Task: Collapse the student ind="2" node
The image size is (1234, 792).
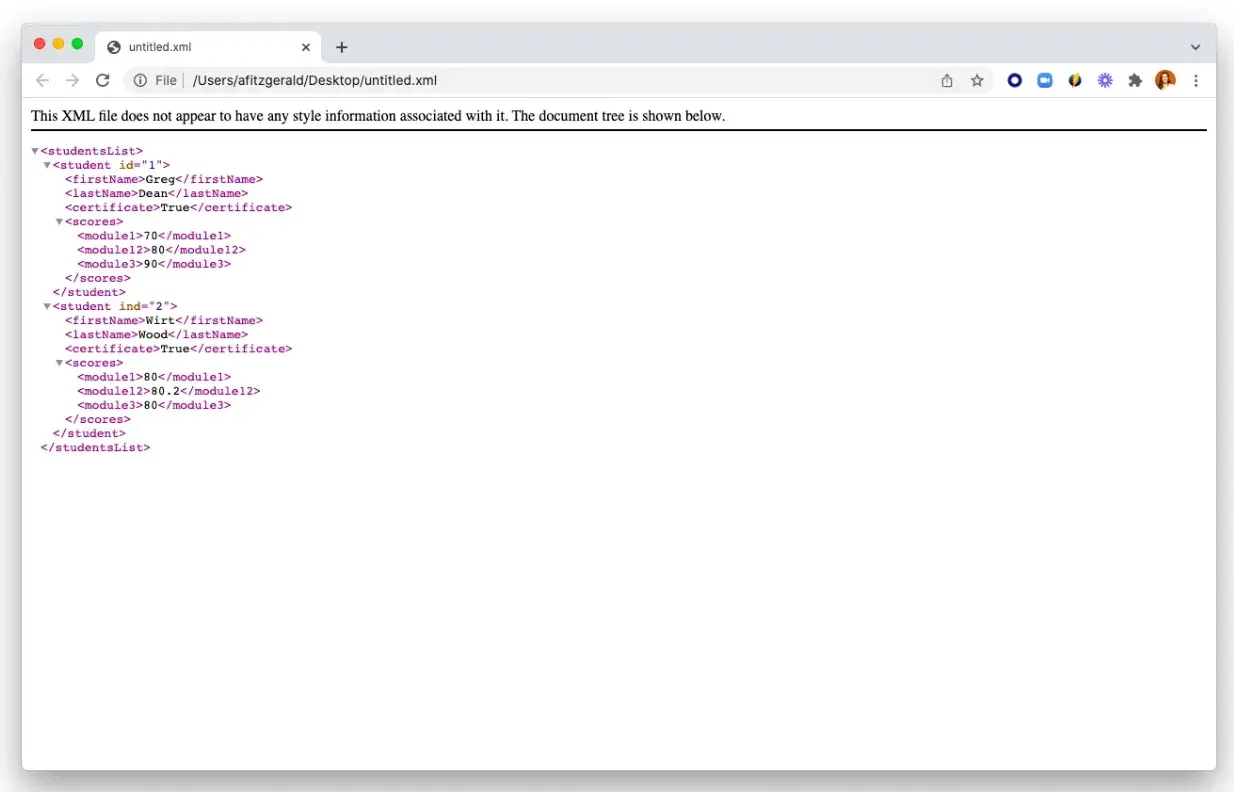Action: click(47, 307)
